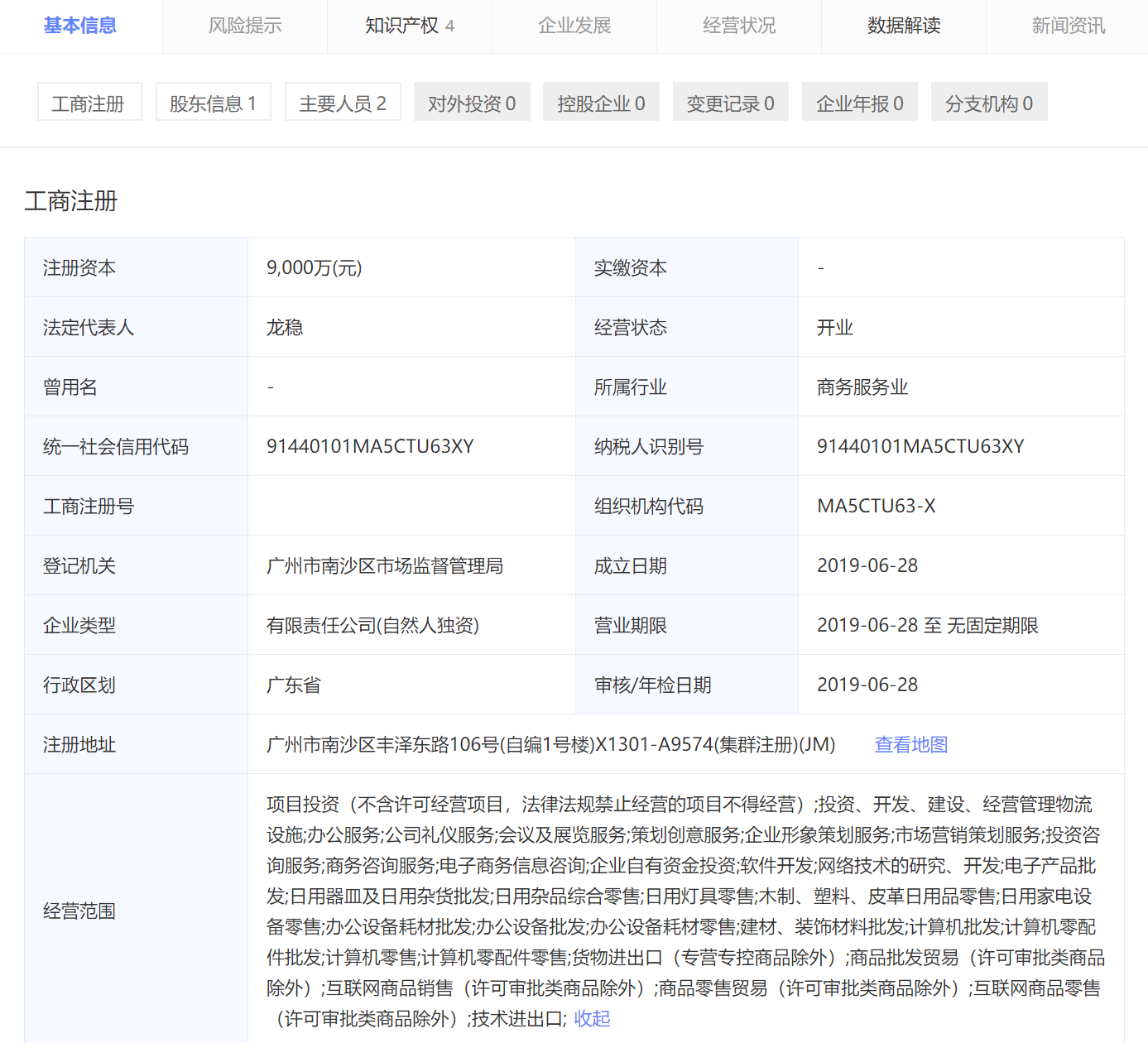The image size is (1148, 1043).
Task: Switch to the 风险提示 tab
Action: coord(245,26)
